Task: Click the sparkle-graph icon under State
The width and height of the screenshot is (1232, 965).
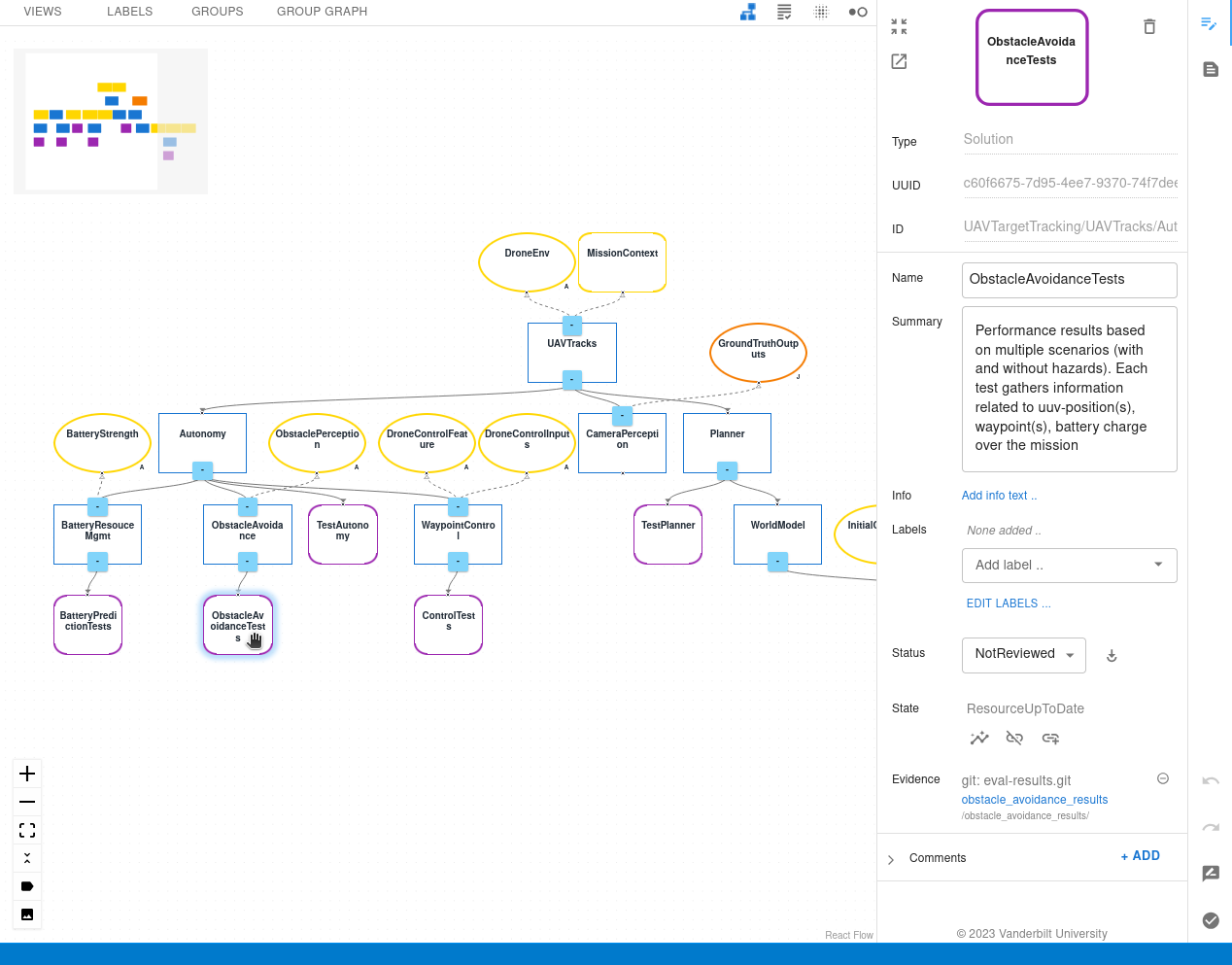Action: [x=979, y=738]
